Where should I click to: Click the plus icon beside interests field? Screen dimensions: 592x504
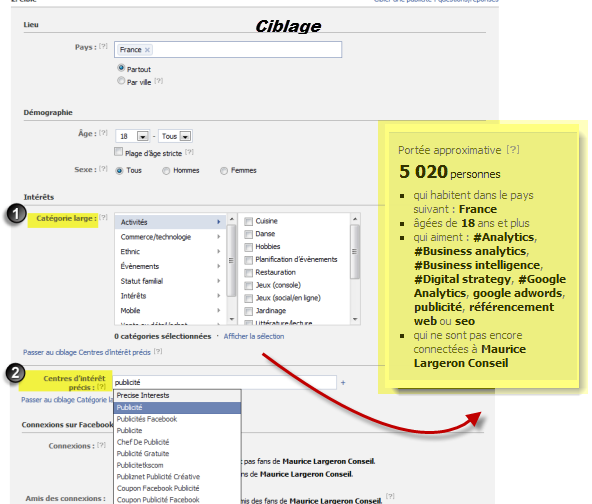tap(343, 382)
